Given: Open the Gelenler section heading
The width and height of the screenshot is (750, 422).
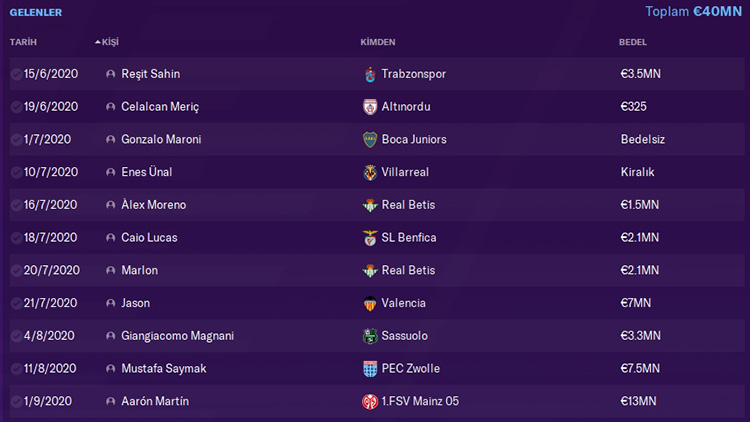Looking at the screenshot, I should click(x=36, y=12).
